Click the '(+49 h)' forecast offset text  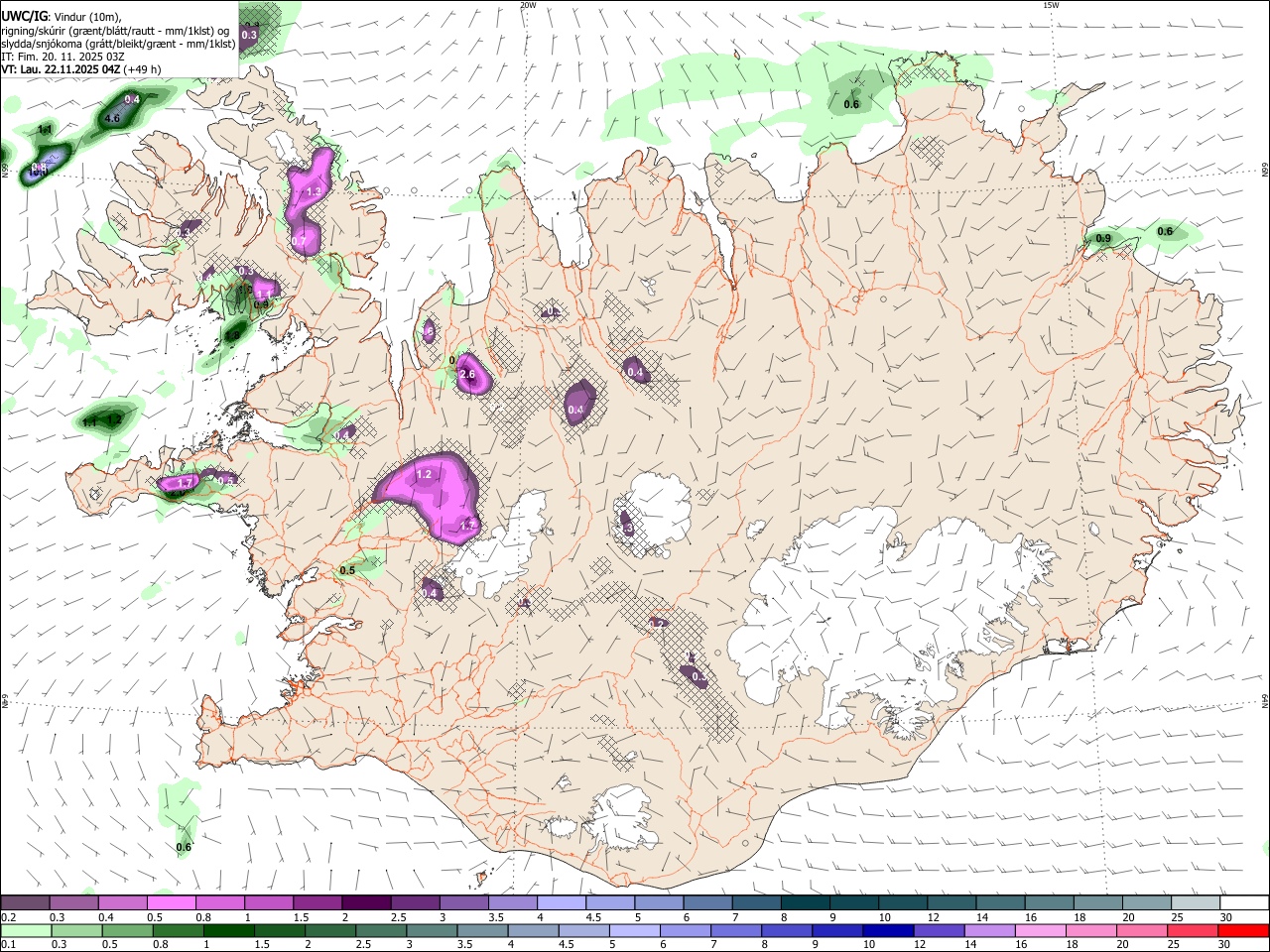143,69
